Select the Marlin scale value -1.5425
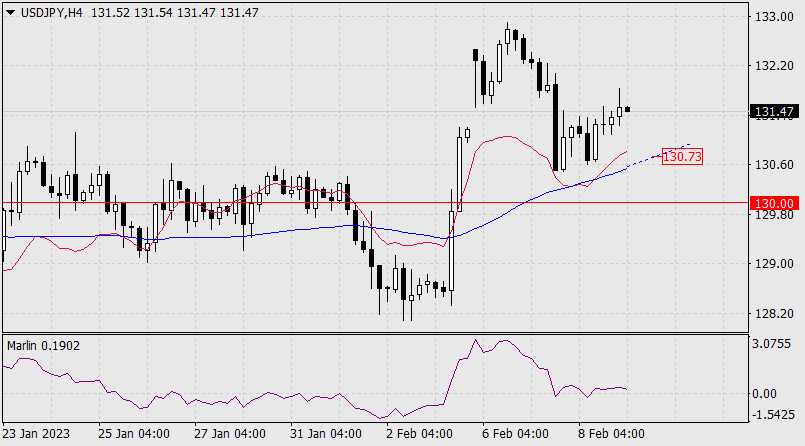Image resolution: width=805 pixels, height=446 pixels. (772, 415)
